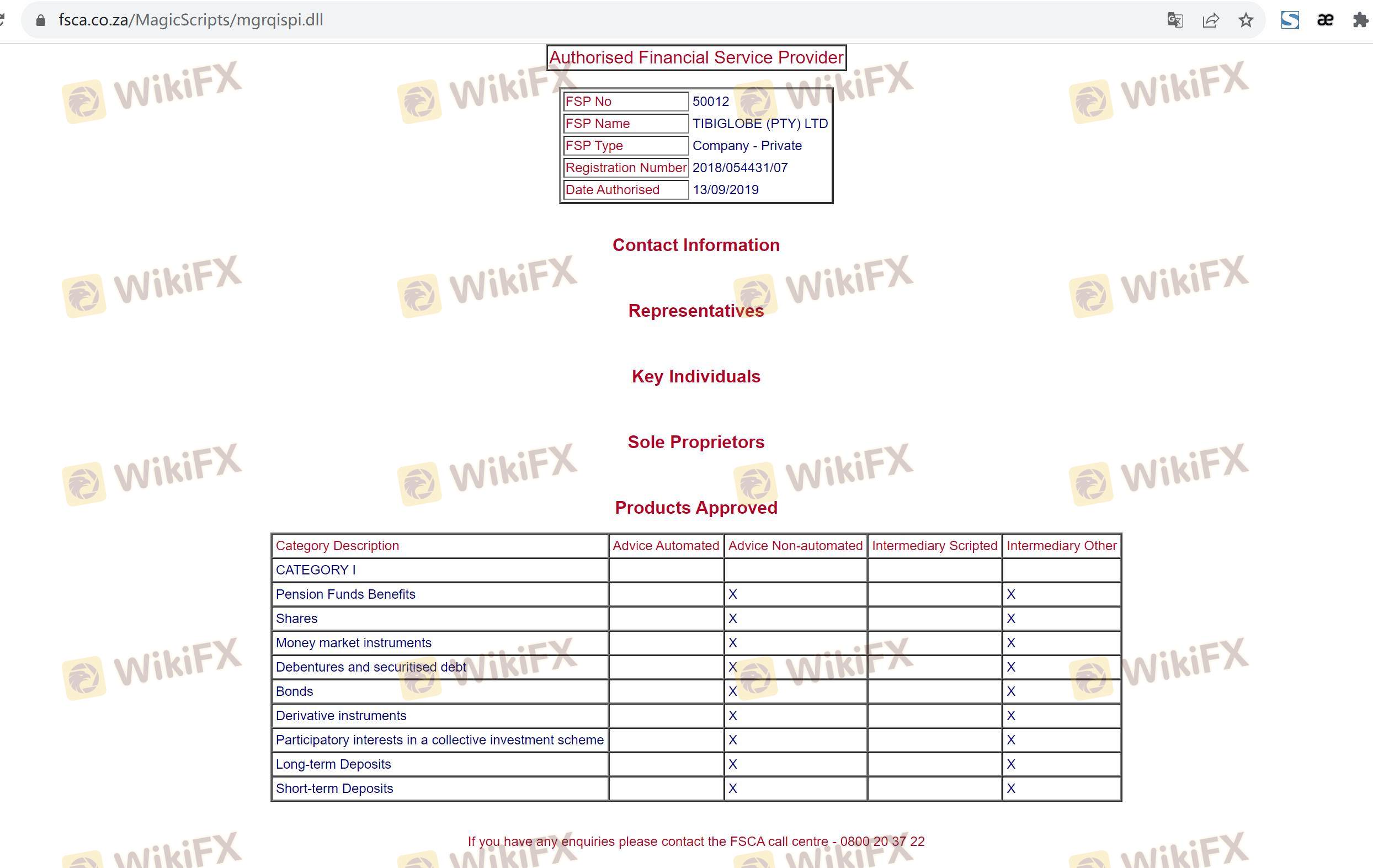Open the Extensions puzzle piece menu
The height and width of the screenshot is (868, 1373).
pyautogui.click(x=1361, y=20)
